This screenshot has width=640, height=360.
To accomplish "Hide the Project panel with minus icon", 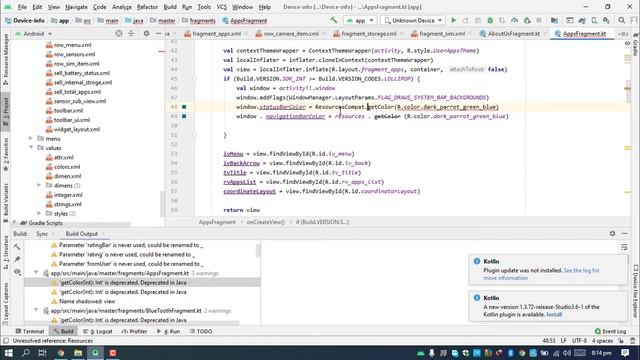I will tap(159, 33).
